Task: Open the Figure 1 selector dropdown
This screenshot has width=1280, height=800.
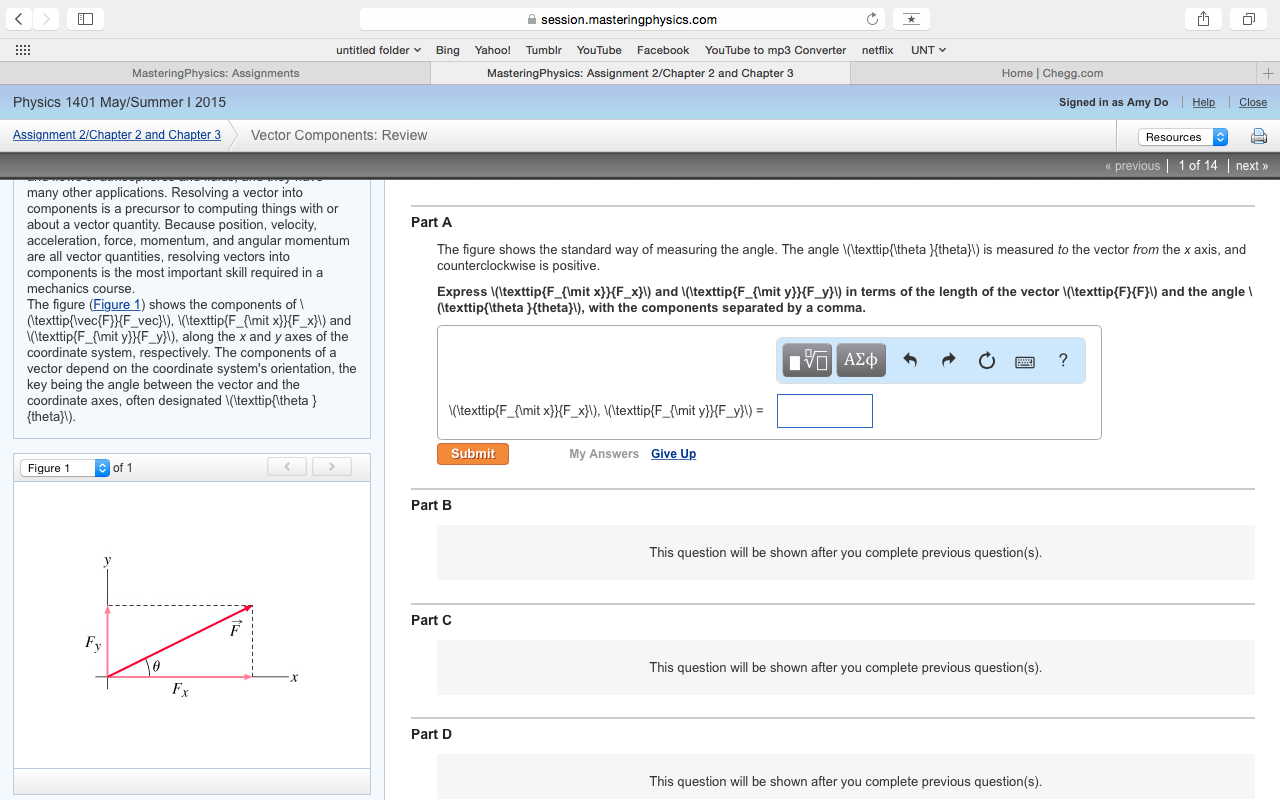Action: [x=65, y=466]
